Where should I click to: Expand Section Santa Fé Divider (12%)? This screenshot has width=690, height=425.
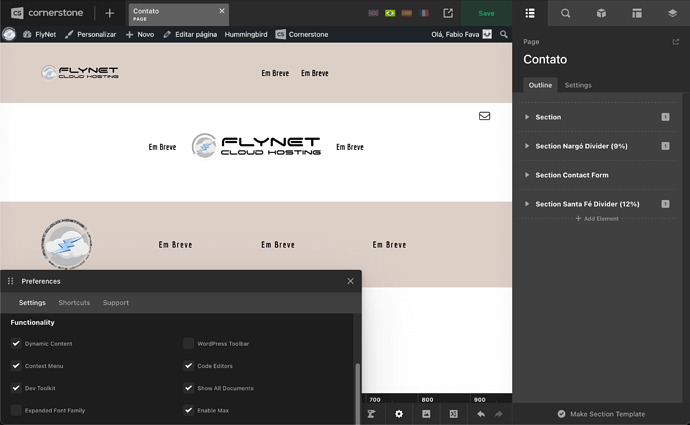[x=527, y=204]
